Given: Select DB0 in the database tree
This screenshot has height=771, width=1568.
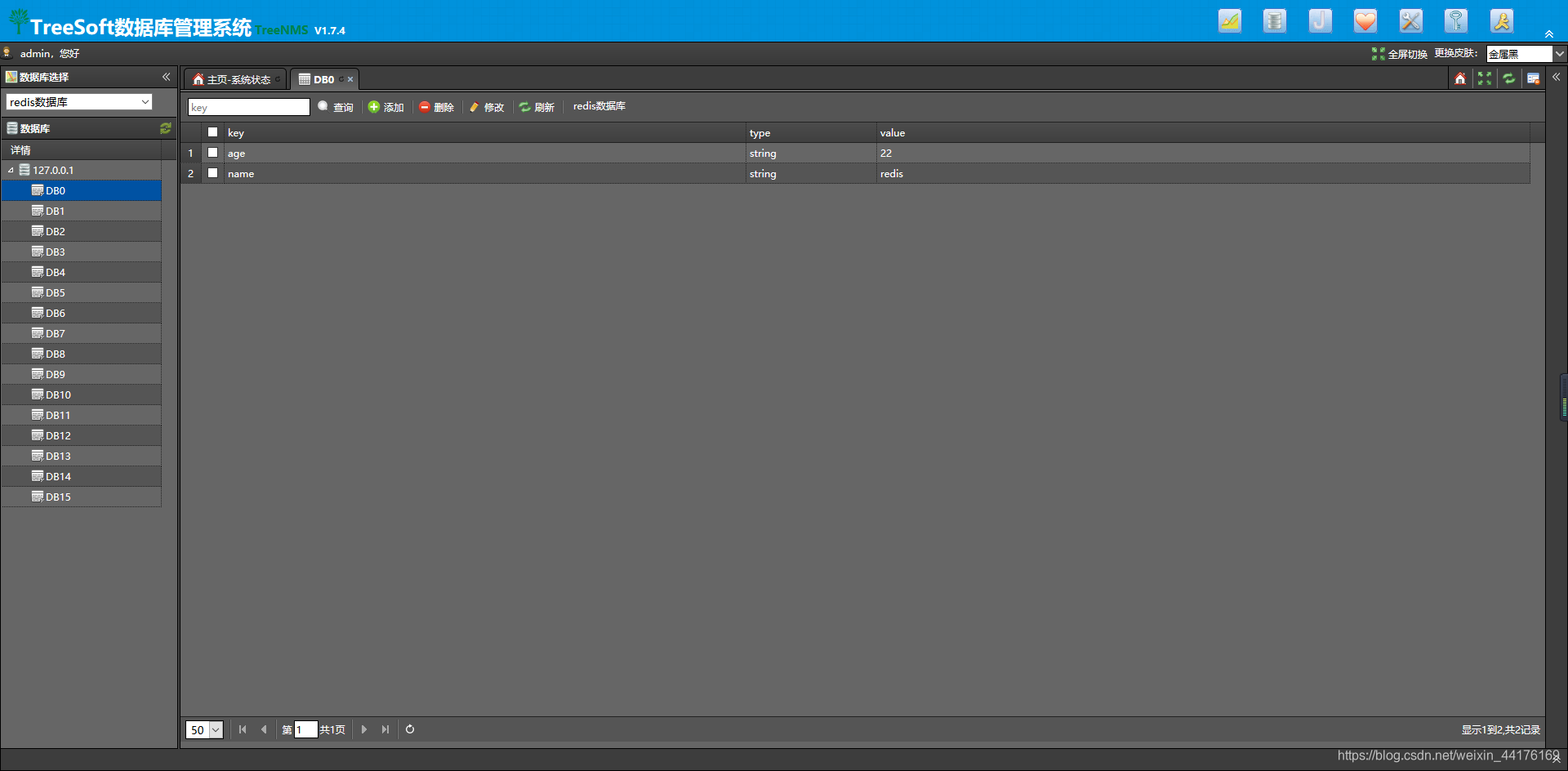Looking at the screenshot, I should click(x=81, y=190).
